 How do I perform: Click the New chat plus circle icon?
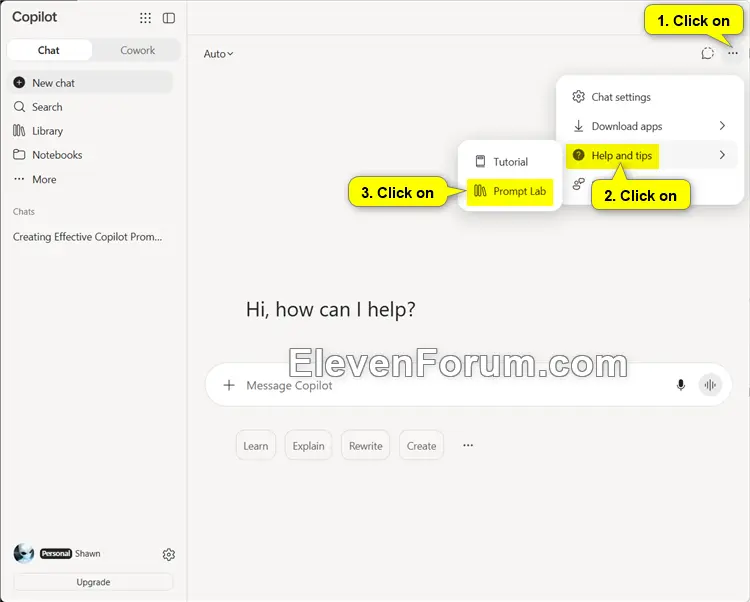pos(19,83)
